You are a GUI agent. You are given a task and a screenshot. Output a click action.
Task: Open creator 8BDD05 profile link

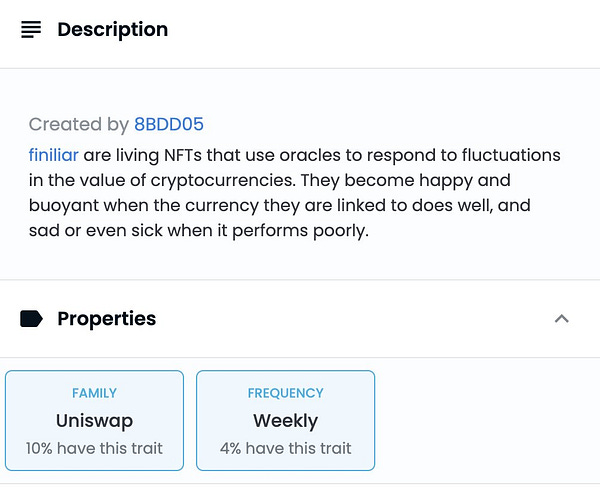169,124
